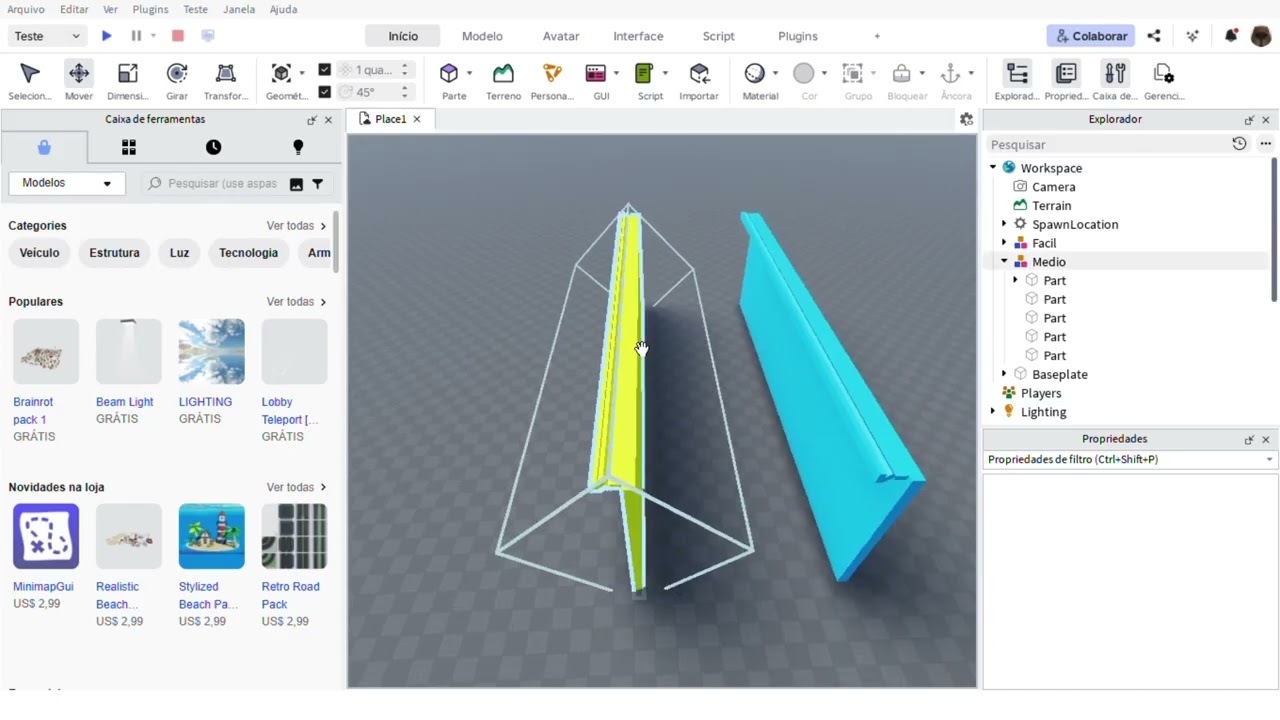The image size is (1280, 720).
Task: Toggle the Explorador panel
Action: click(x=1017, y=80)
